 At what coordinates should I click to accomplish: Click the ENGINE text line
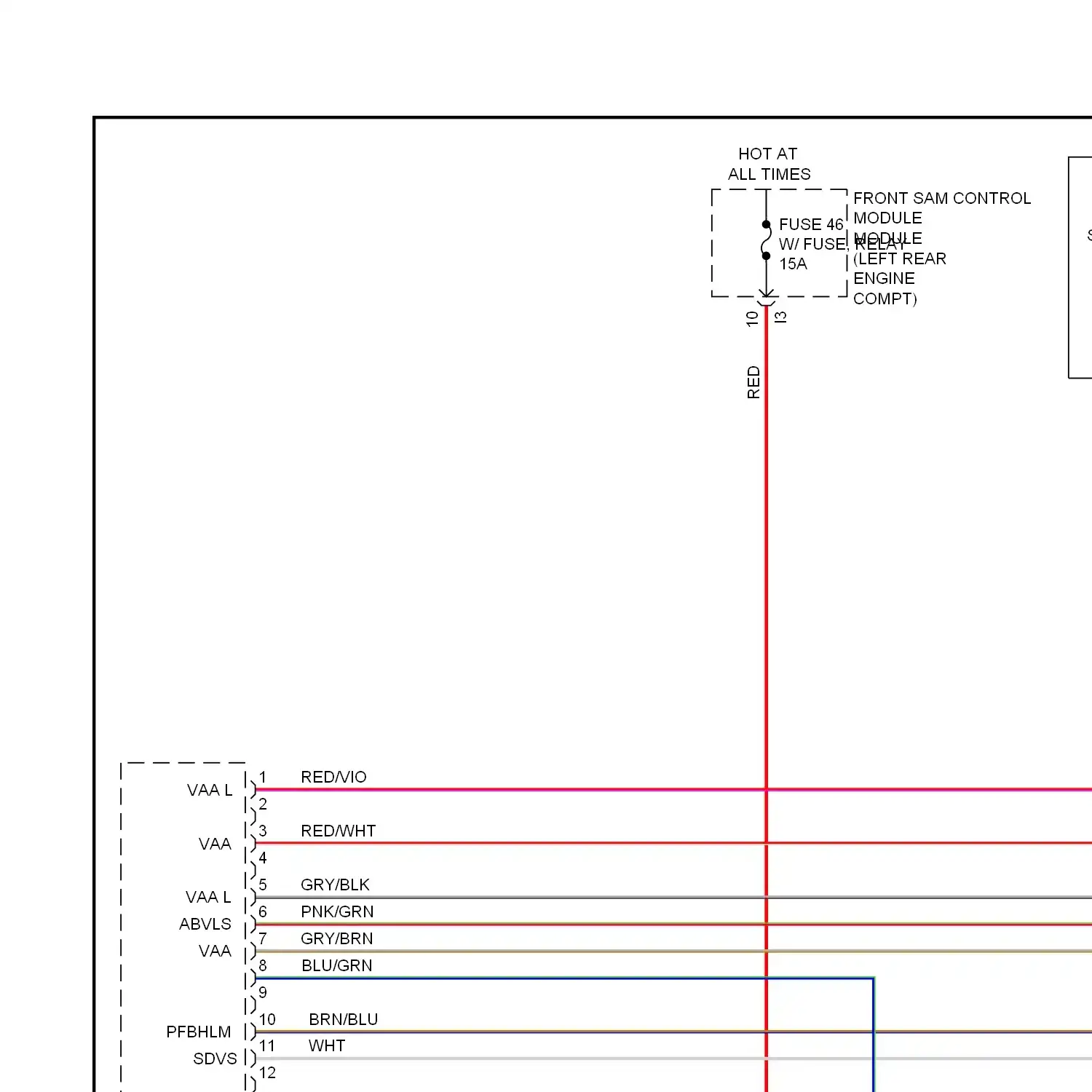(884, 278)
